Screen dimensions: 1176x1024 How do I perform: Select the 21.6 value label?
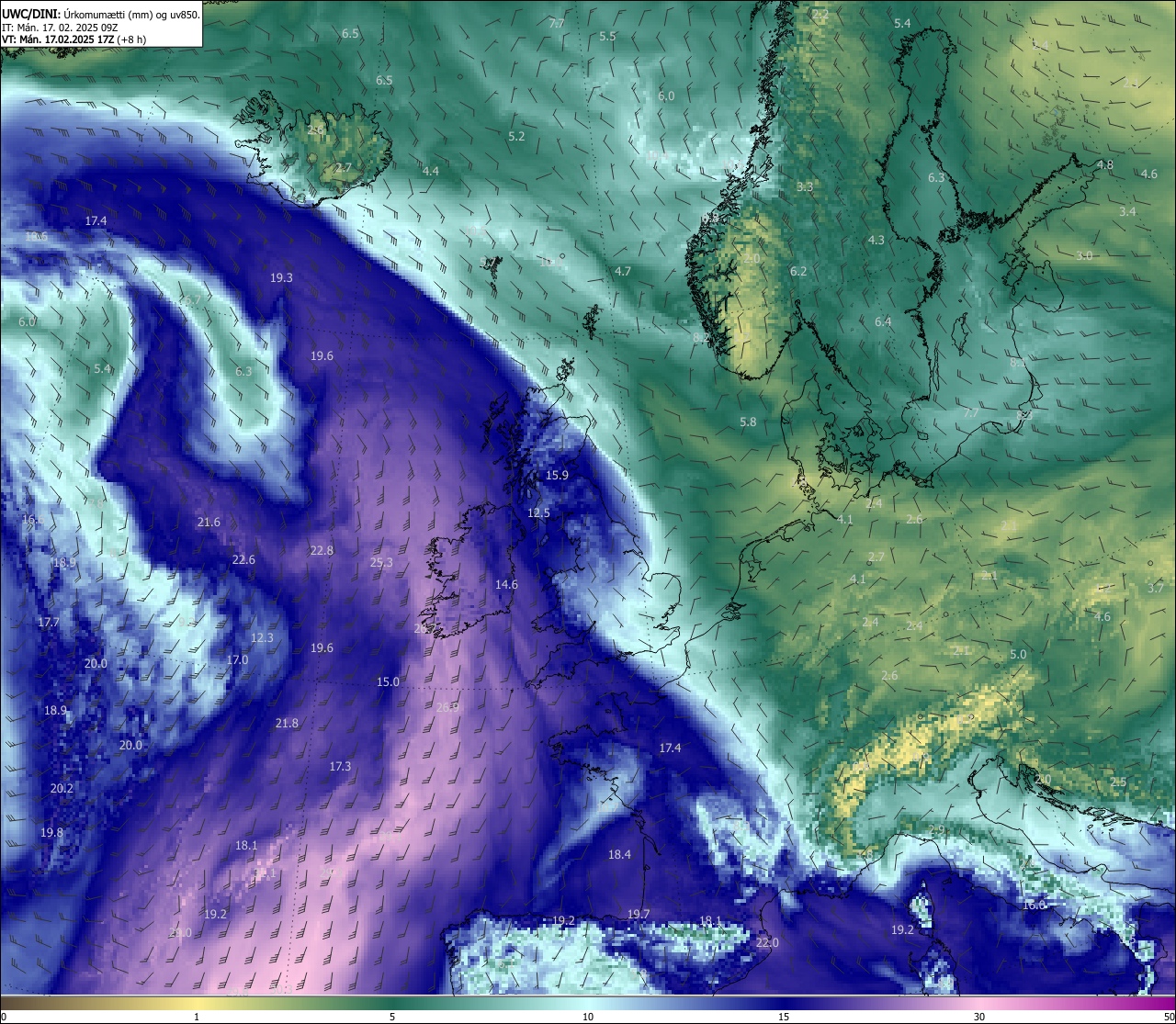click(209, 523)
